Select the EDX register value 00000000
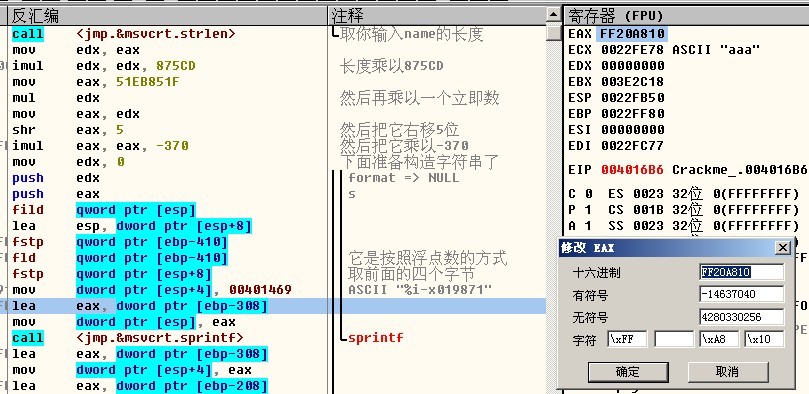Viewport: 809px width, 394px height. [633, 66]
